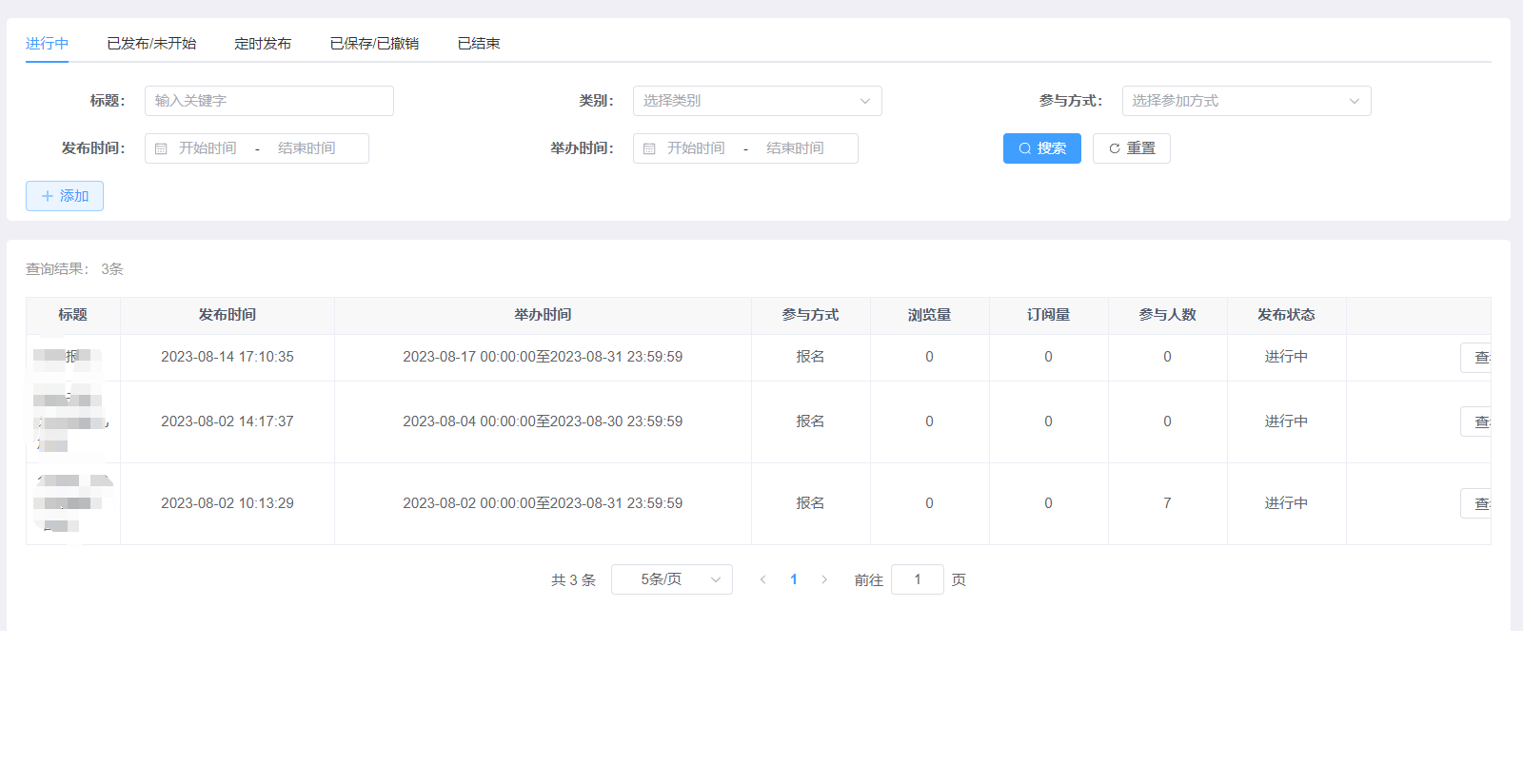The image size is (1523, 784).
Task: Click the 共 3 条 total text
Action: tap(573, 580)
